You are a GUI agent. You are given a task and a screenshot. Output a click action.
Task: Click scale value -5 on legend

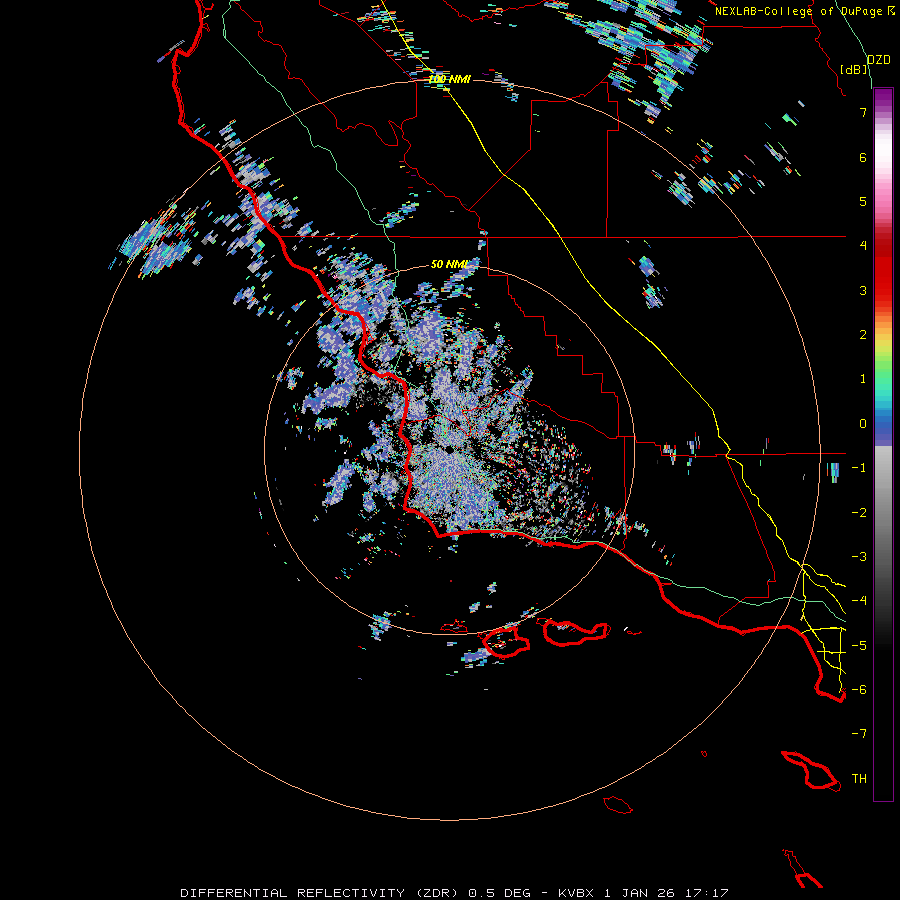[x=859, y=646]
